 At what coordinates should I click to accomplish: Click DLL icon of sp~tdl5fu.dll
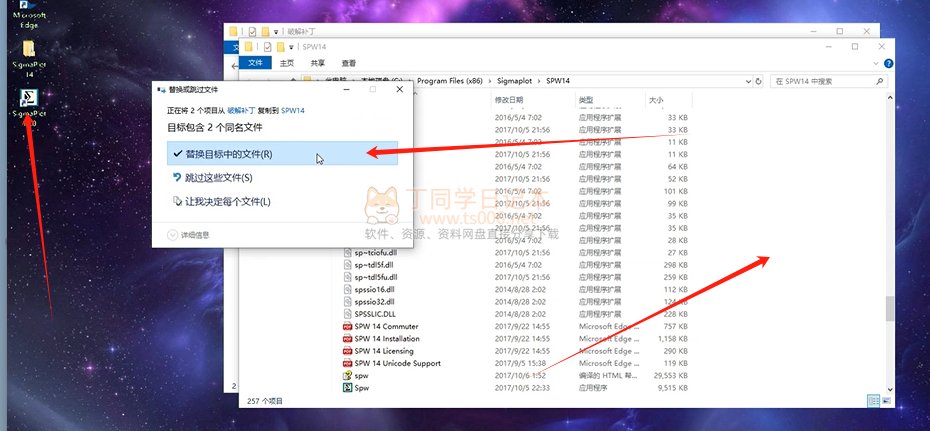pos(348,277)
